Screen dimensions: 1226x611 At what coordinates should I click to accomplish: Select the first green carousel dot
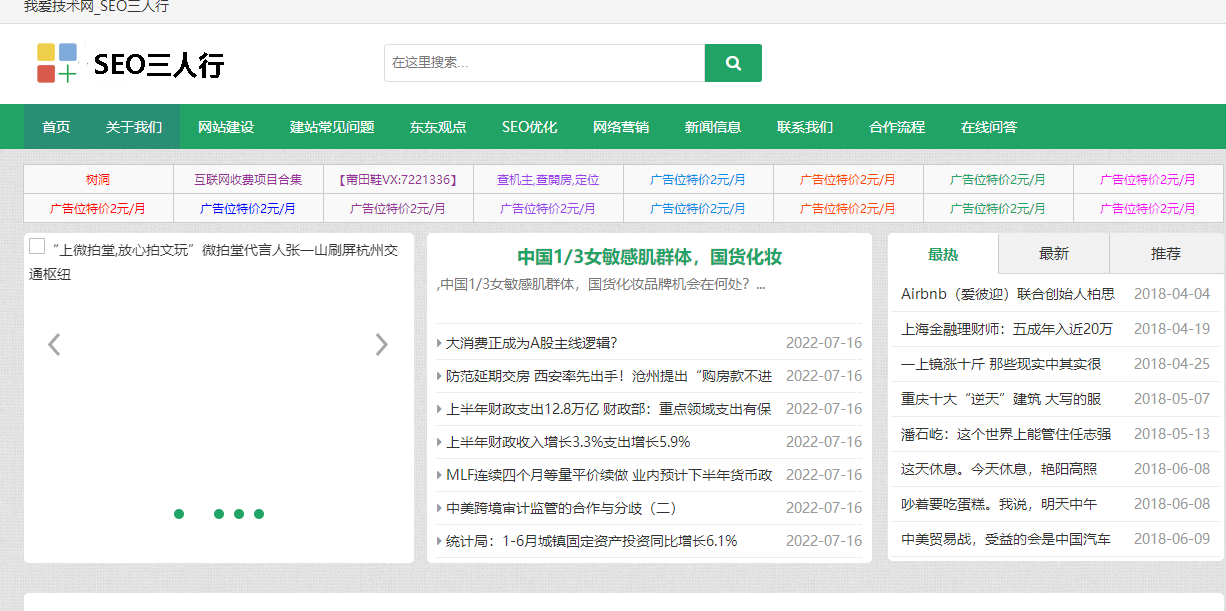coord(179,514)
